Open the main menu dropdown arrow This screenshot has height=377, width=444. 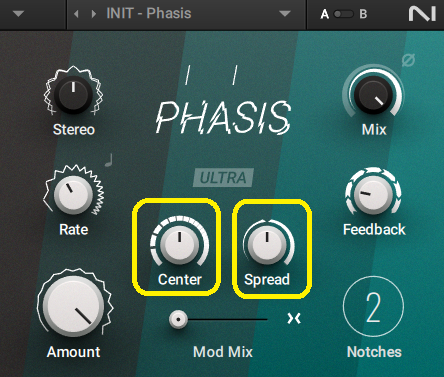(x=19, y=14)
